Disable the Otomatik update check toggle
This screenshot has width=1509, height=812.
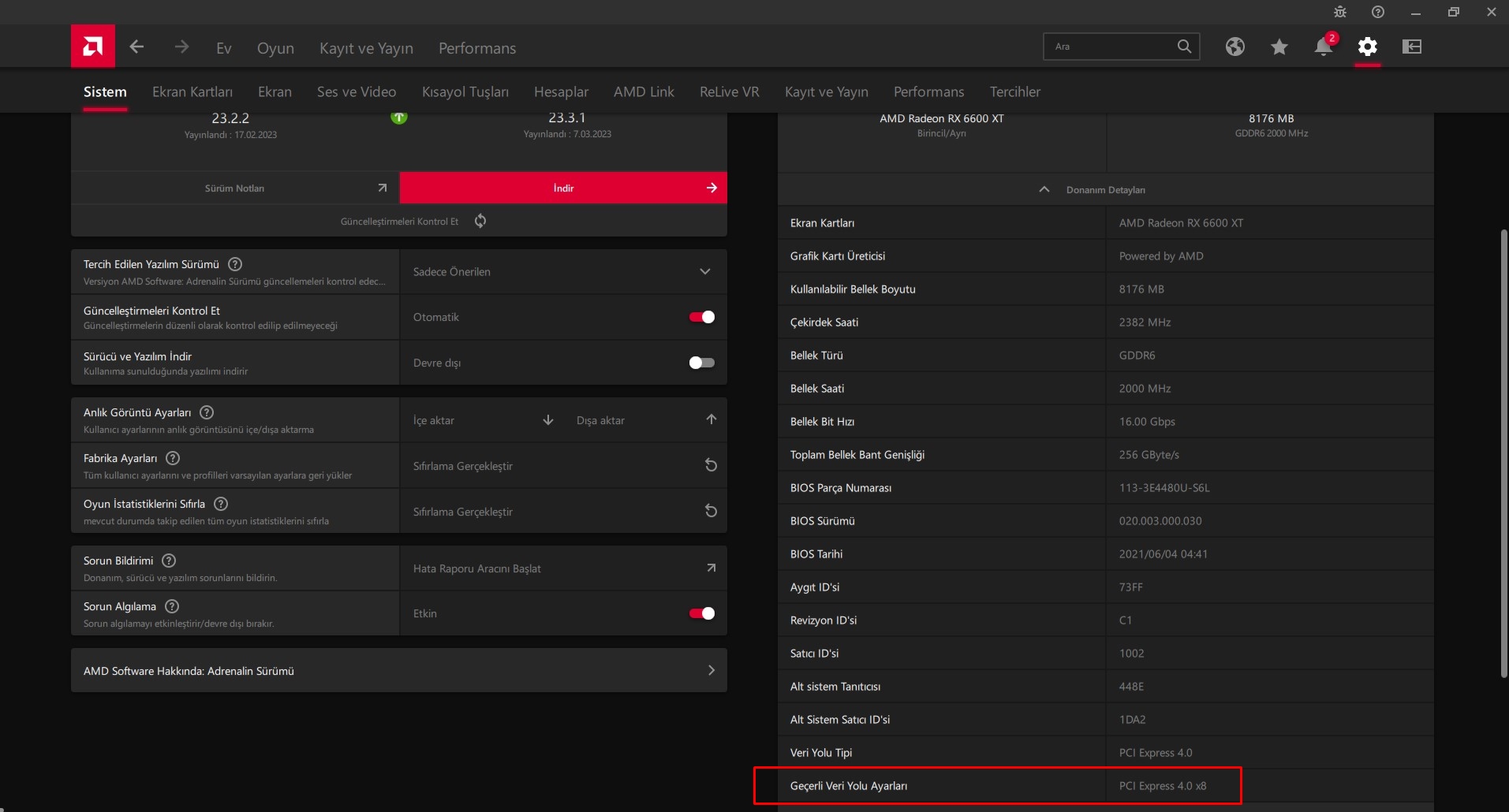tap(700, 316)
